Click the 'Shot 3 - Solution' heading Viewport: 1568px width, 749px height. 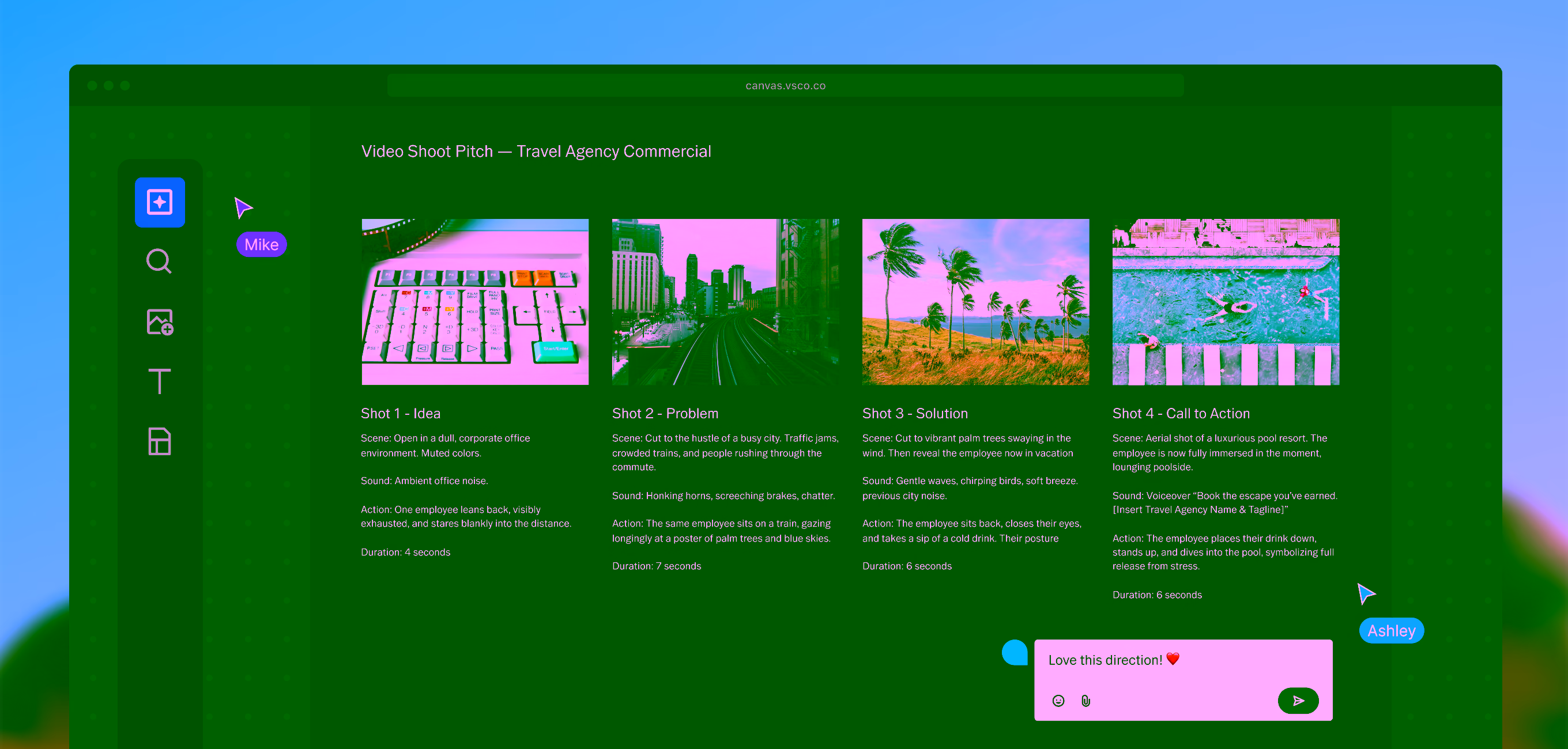pos(915,414)
